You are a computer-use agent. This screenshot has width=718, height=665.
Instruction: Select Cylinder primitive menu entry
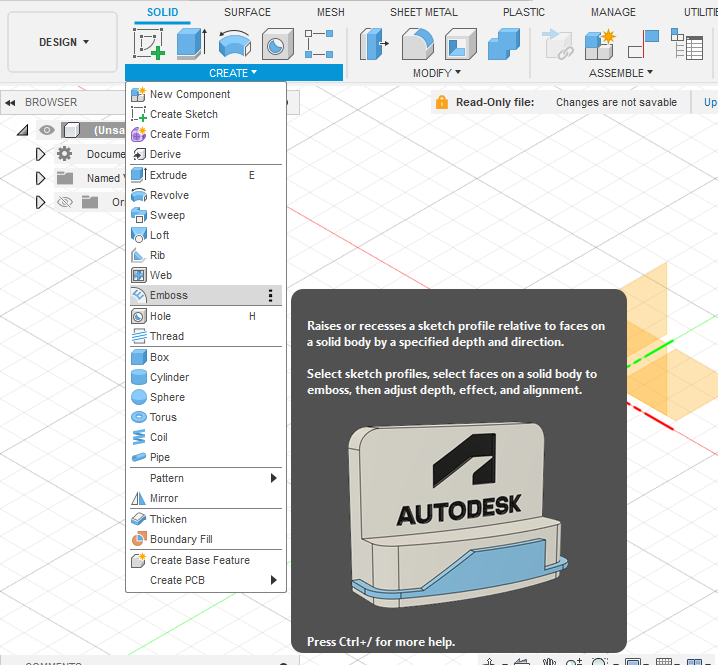click(206, 377)
